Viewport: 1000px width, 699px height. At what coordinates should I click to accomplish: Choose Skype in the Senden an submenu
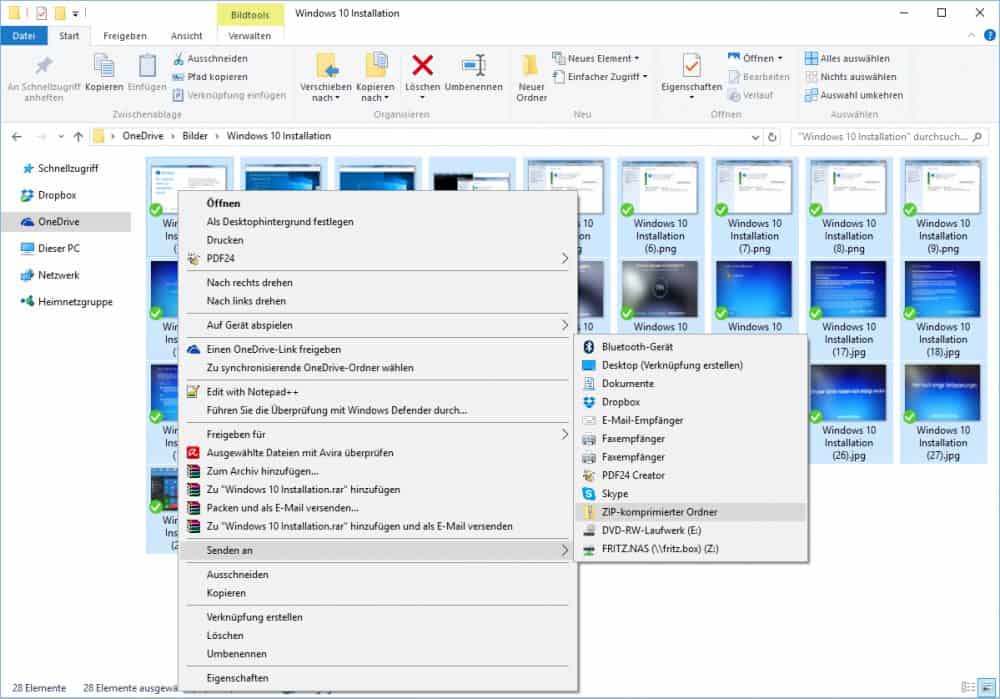point(691,494)
